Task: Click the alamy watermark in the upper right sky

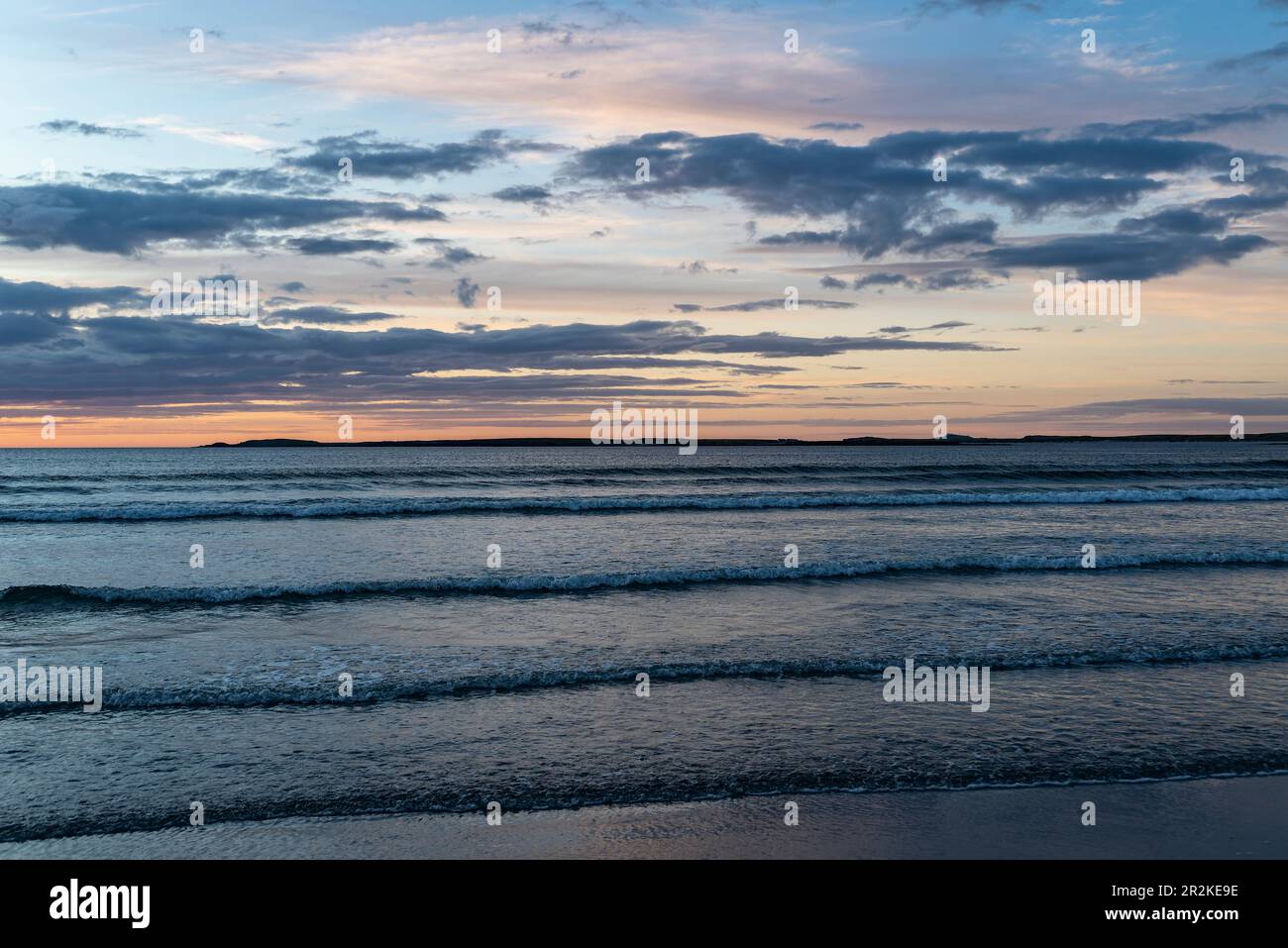Action: pos(1087,294)
